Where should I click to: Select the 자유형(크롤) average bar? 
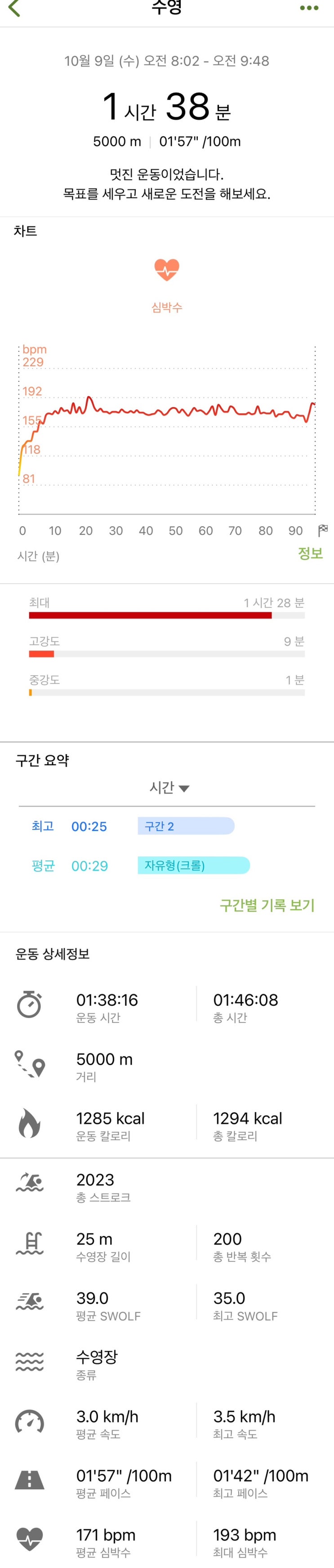pos(194,866)
